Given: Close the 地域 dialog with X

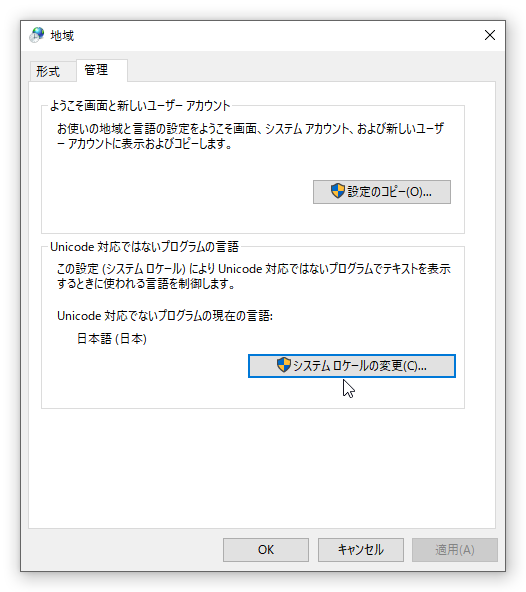Looking at the screenshot, I should (x=490, y=35).
